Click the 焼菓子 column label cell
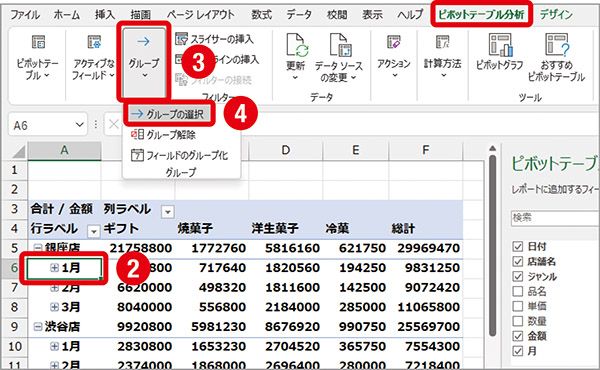Image resolution: width=600 pixels, height=370 pixels. 212,229
